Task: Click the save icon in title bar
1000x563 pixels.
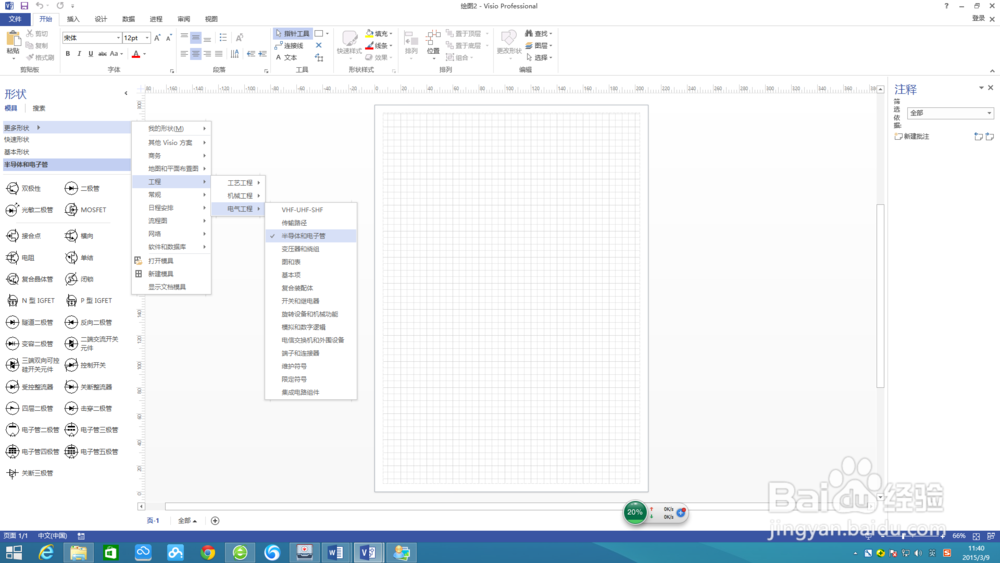Action: 24,6
